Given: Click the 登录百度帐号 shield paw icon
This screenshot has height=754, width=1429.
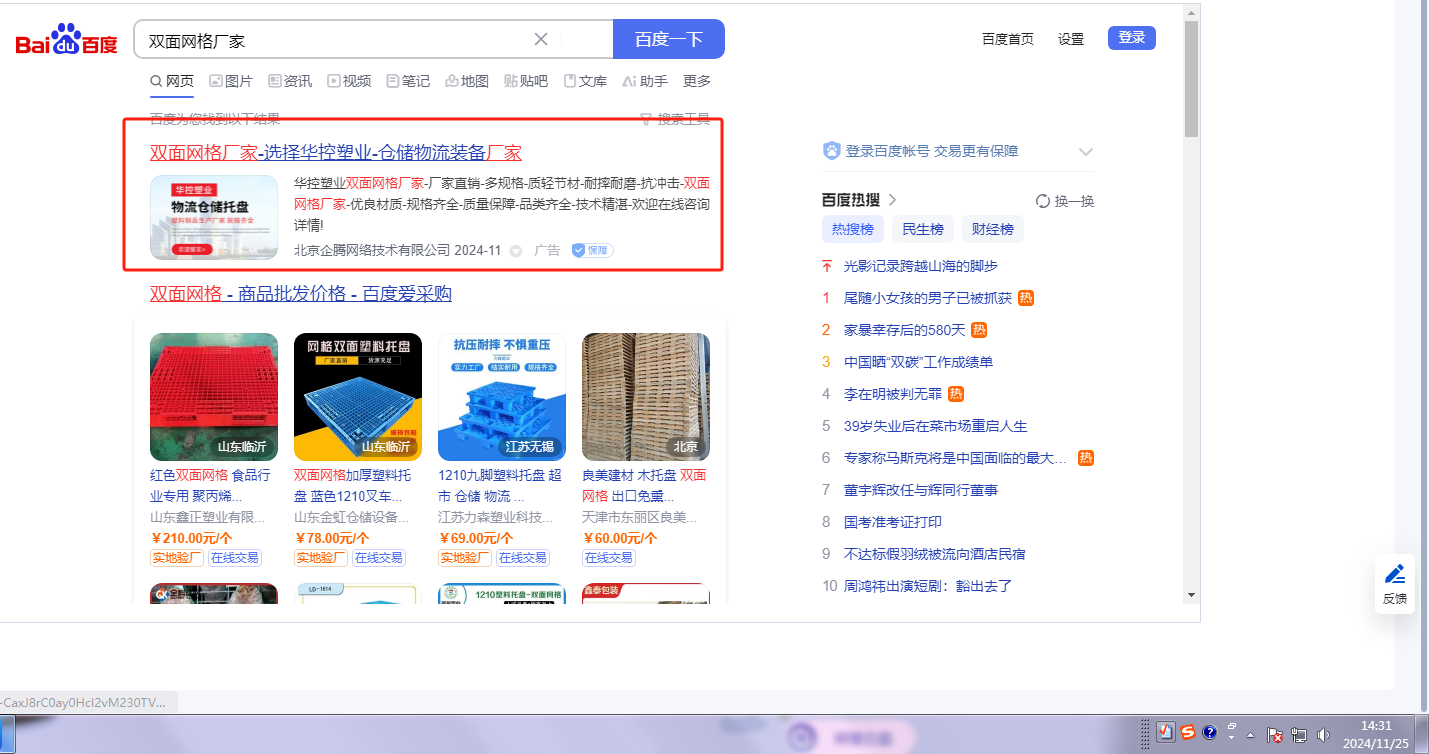Looking at the screenshot, I should coord(831,151).
